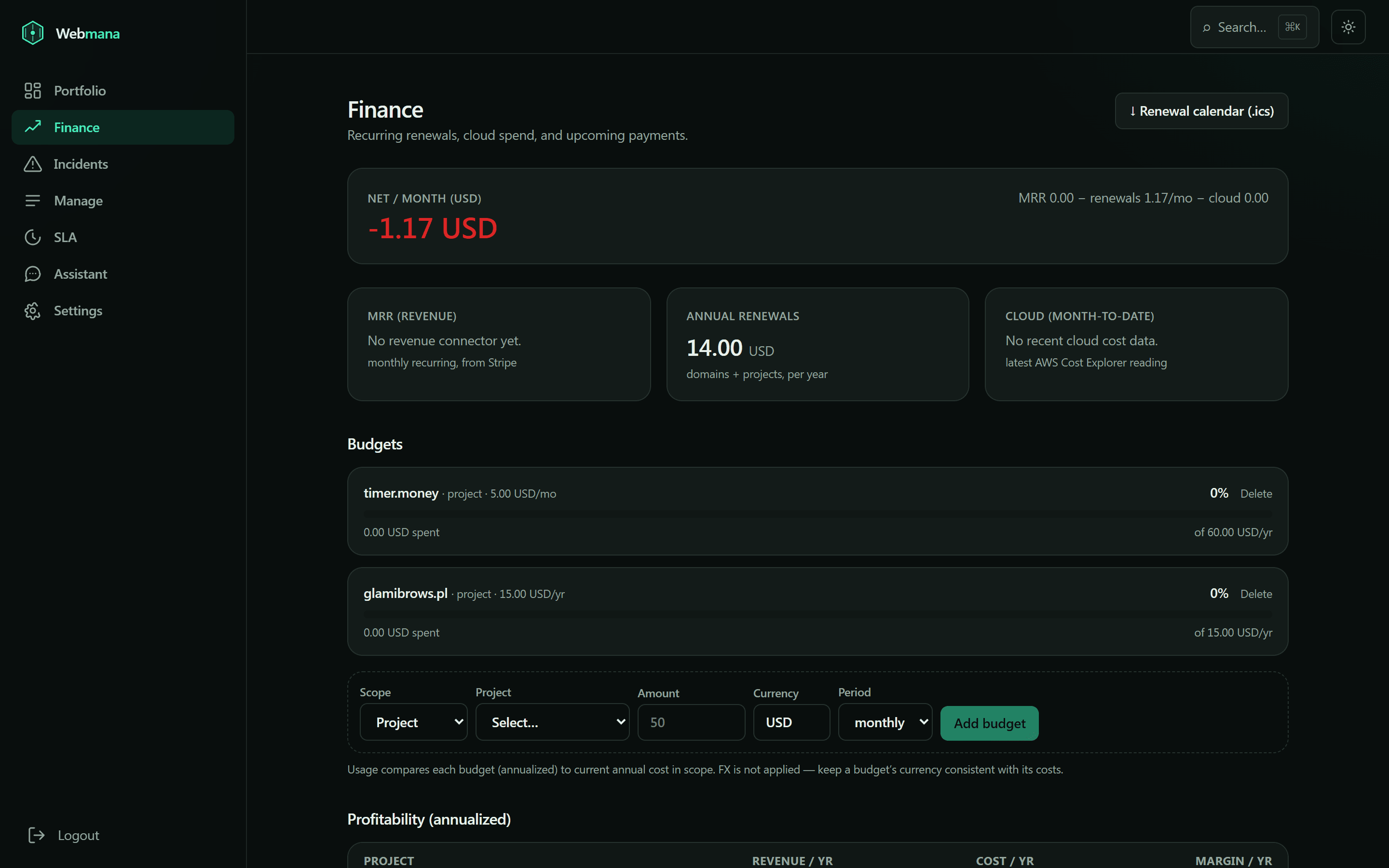This screenshot has height=868, width=1389.
Task: Click the Webmana hexagon logo icon
Action: [33, 33]
